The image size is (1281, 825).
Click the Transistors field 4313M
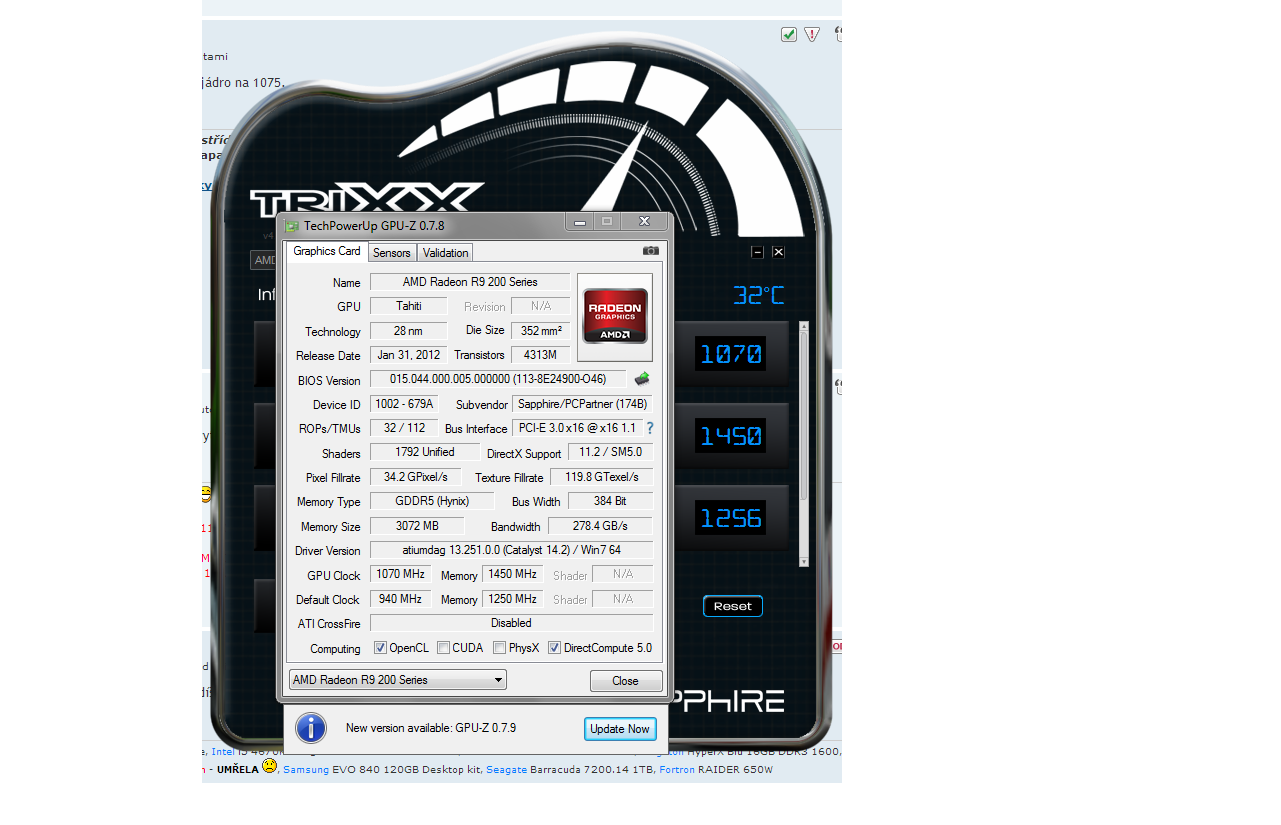pos(541,355)
